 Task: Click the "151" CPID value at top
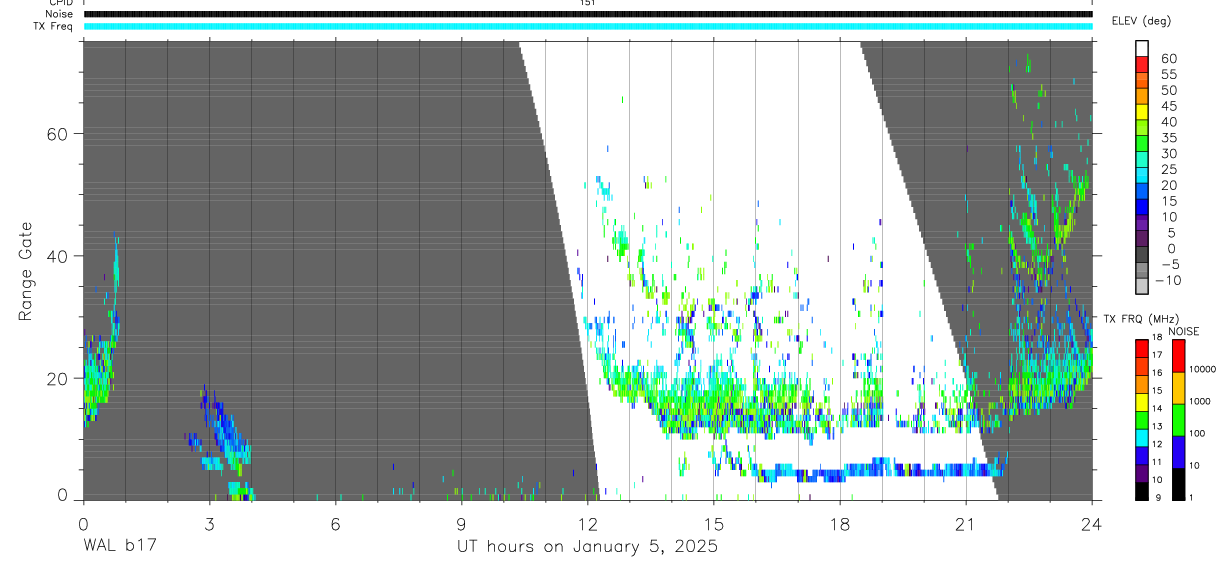click(588, 3)
